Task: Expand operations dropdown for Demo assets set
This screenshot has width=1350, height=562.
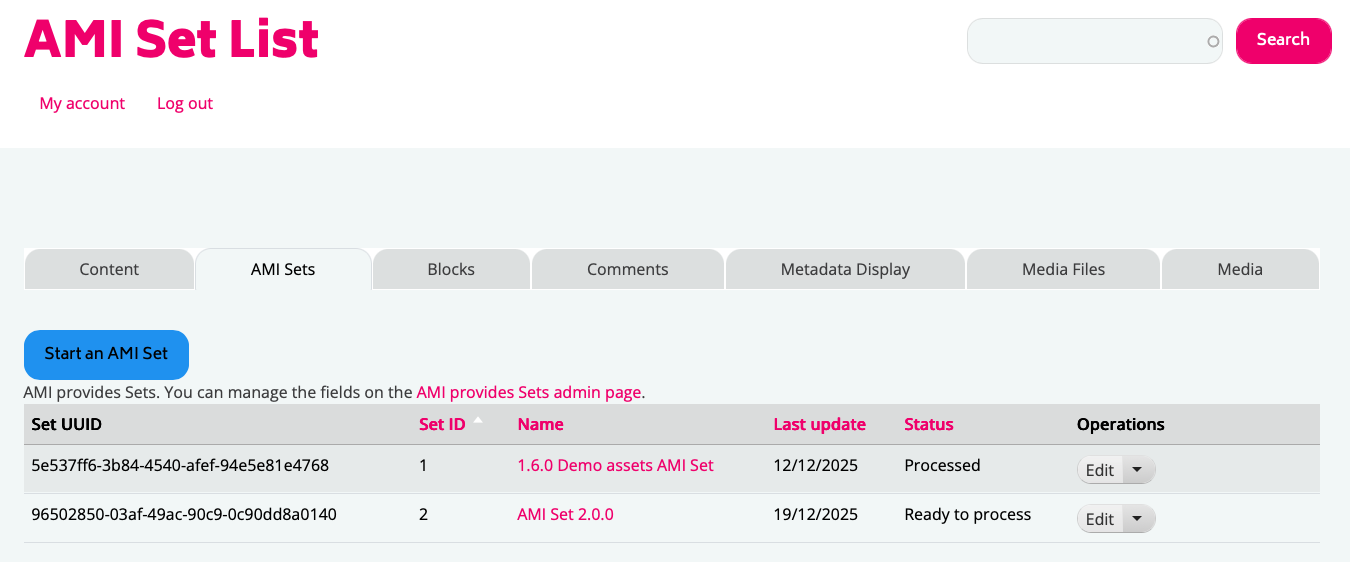Action: point(1139,470)
